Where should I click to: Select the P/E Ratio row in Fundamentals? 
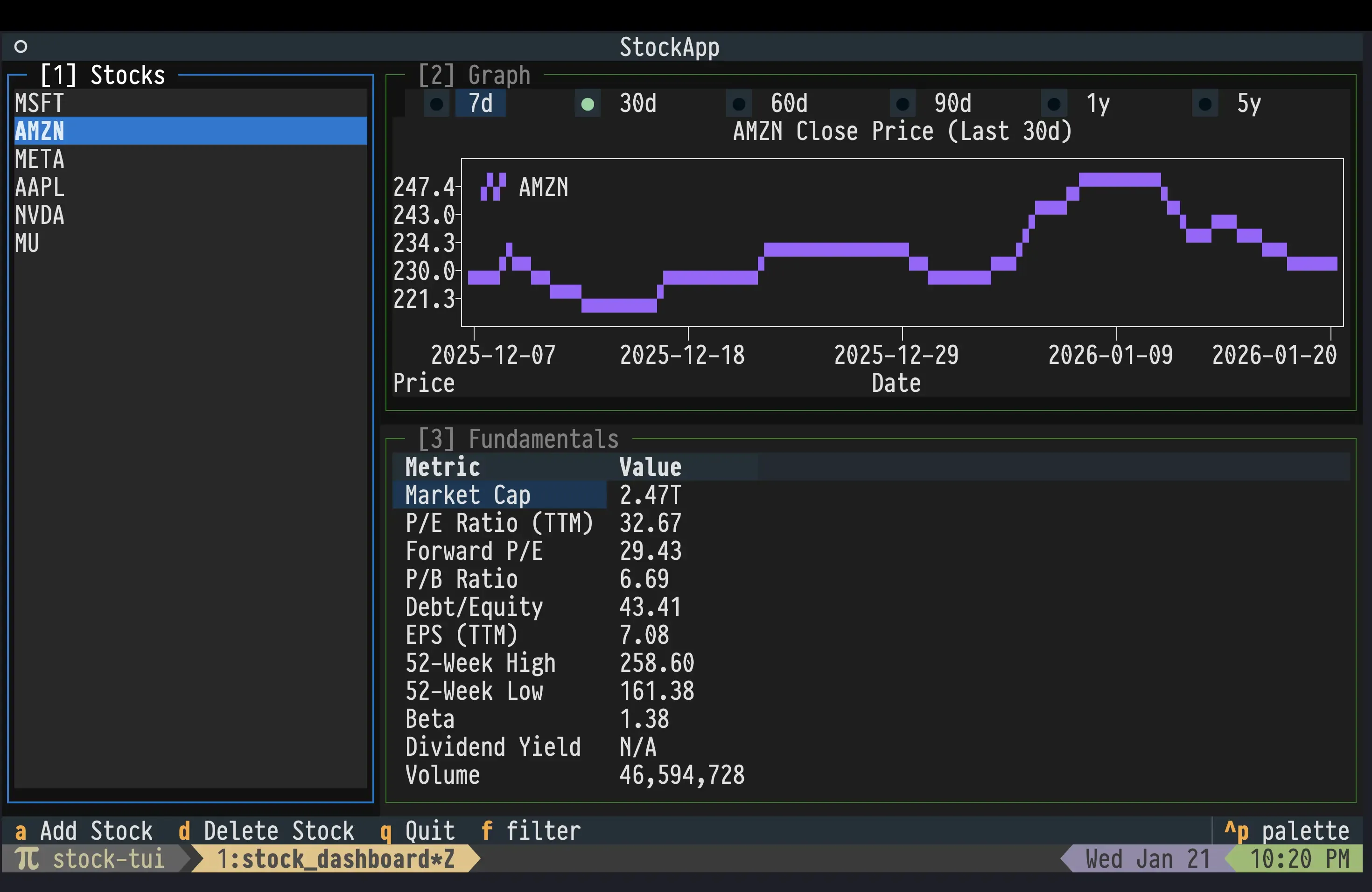[x=499, y=523]
